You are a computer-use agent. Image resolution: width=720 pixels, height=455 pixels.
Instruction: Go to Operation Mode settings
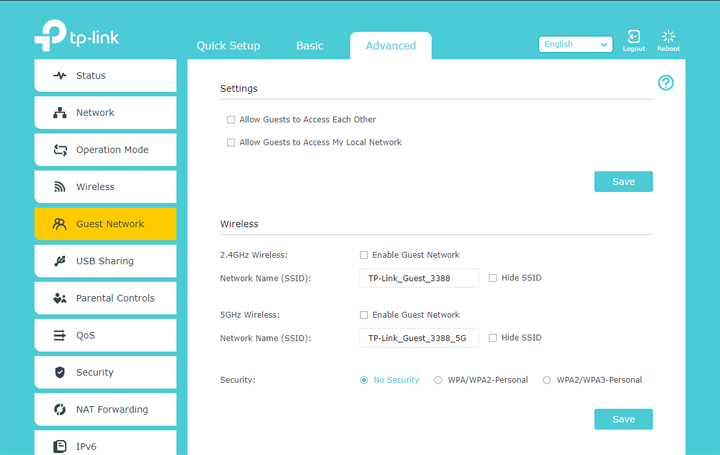point(105,150)
